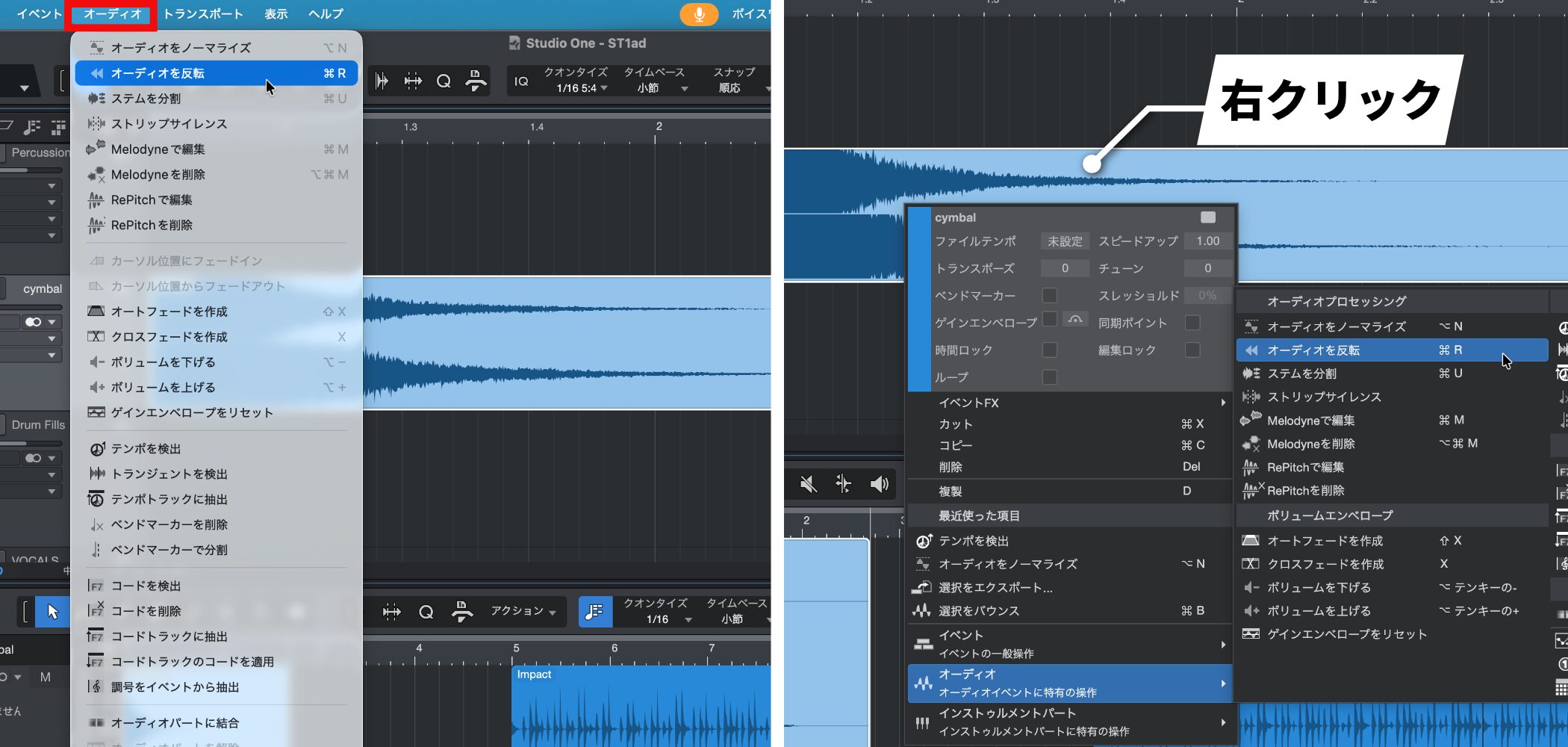
Task: Open quantize value dropdown showing 1/16 5:4
Action: [581, 88]
